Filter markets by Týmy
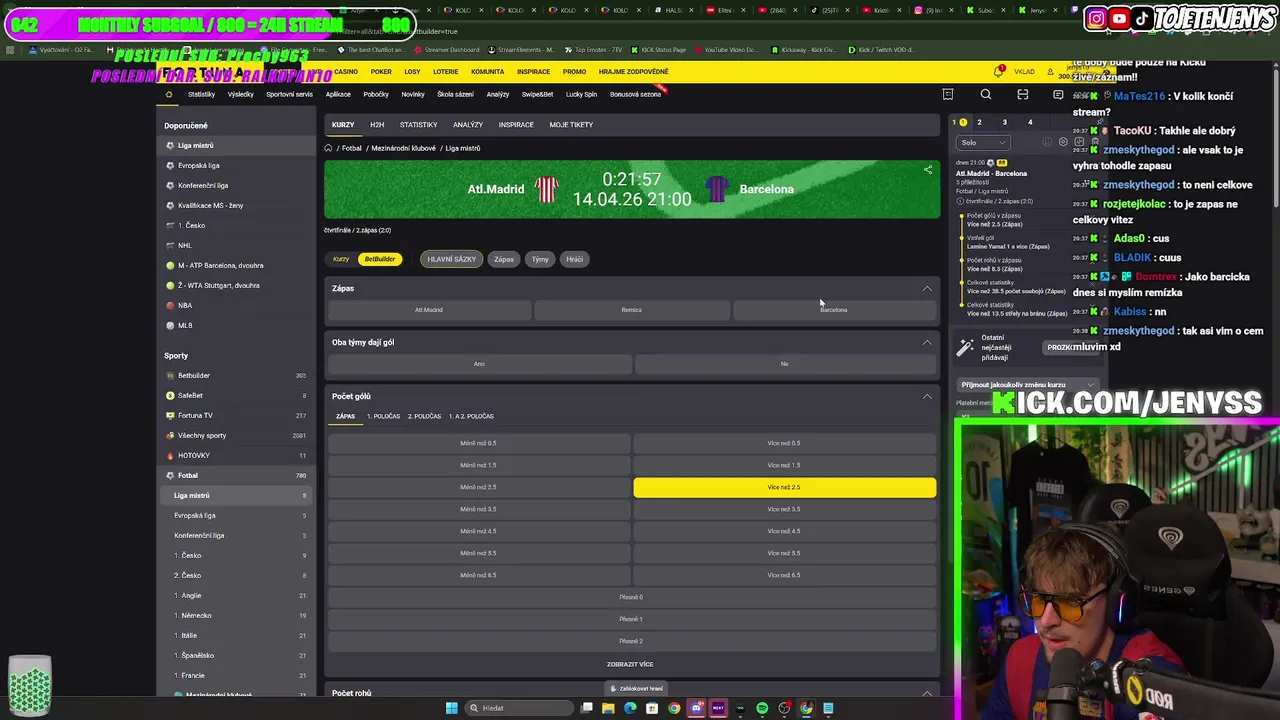Viewport: 1280px width, 720px height. (540, 259)
